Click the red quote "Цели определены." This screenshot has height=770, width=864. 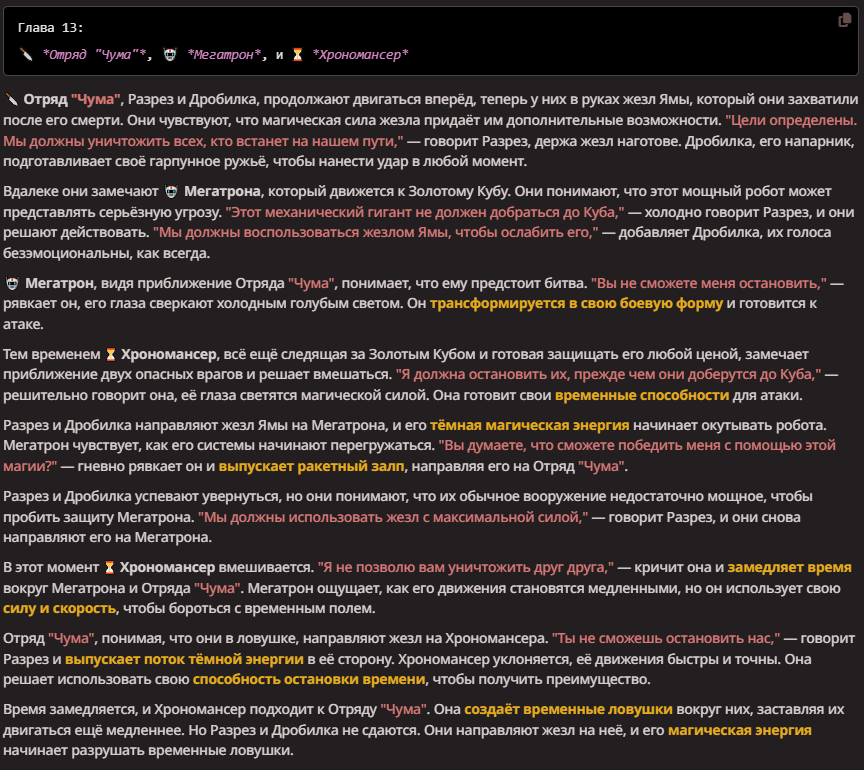pyautogui.click(x=791, y=120)
